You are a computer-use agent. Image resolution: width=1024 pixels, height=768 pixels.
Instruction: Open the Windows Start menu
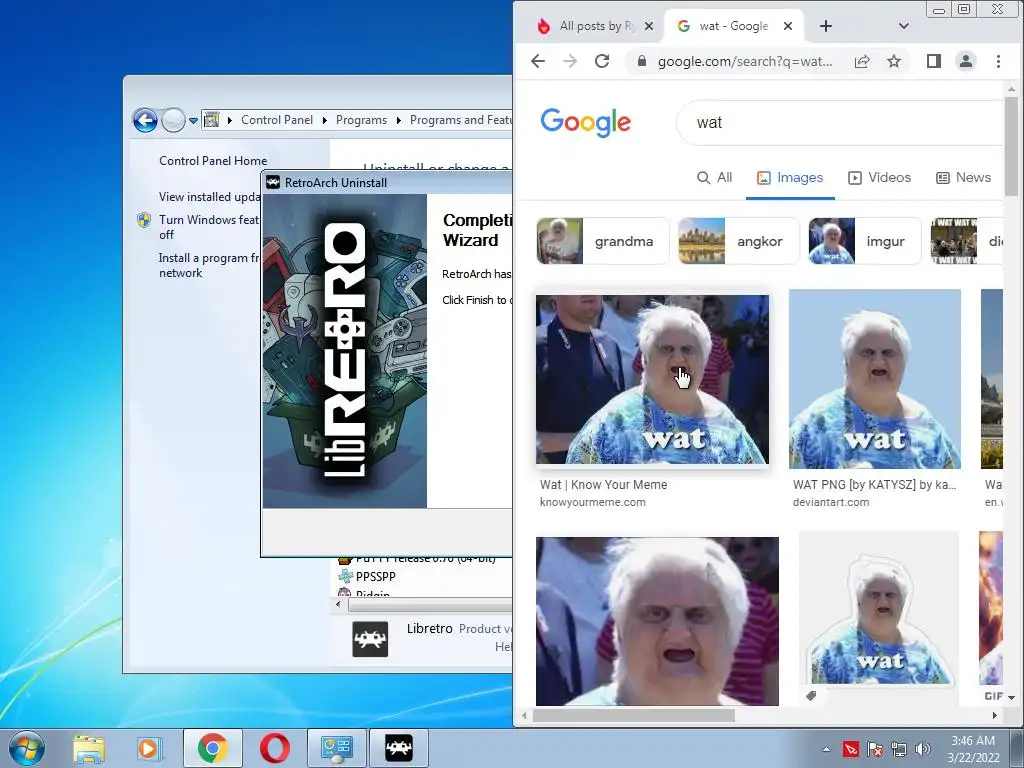pos(27,748)
